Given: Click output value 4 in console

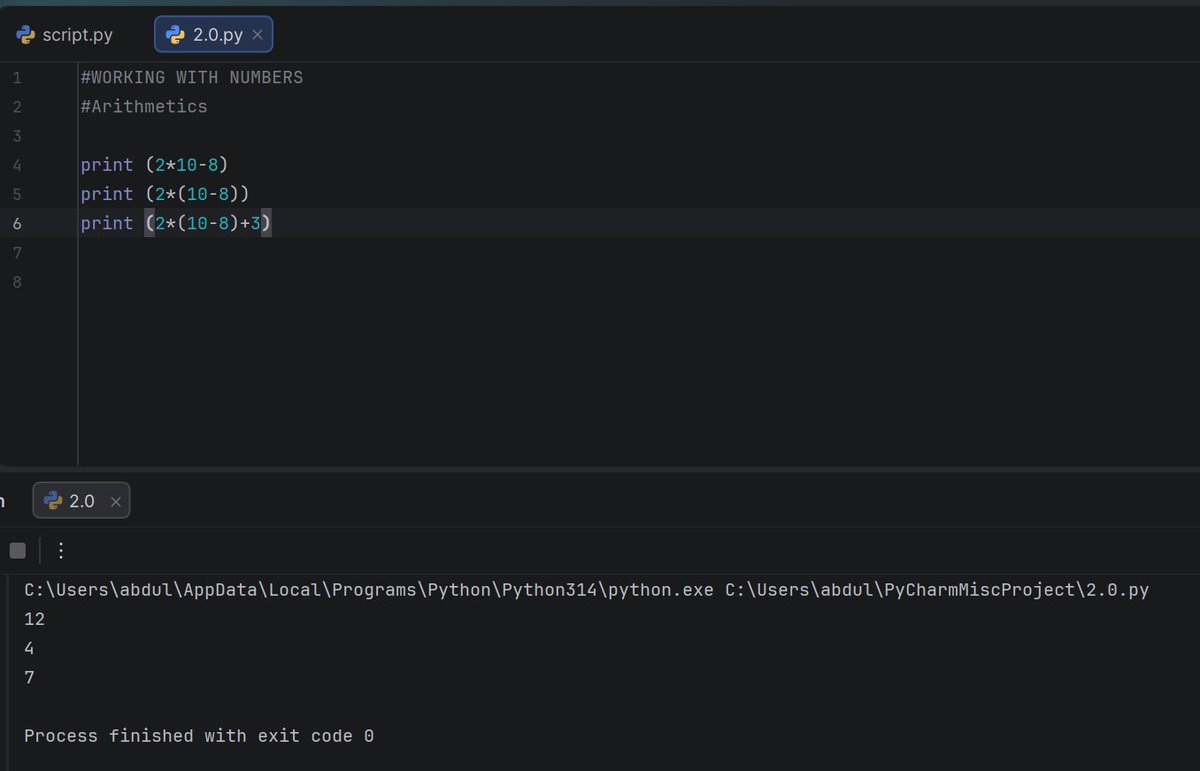Looking at the screenshot, I should tap(29, 648).
